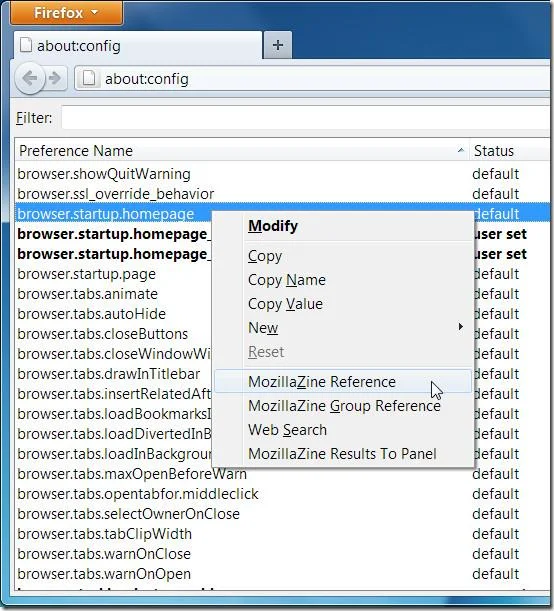554x611 pixels.
Task: Select MozillaZine Results To Panel
Action: tap(342, 454)
